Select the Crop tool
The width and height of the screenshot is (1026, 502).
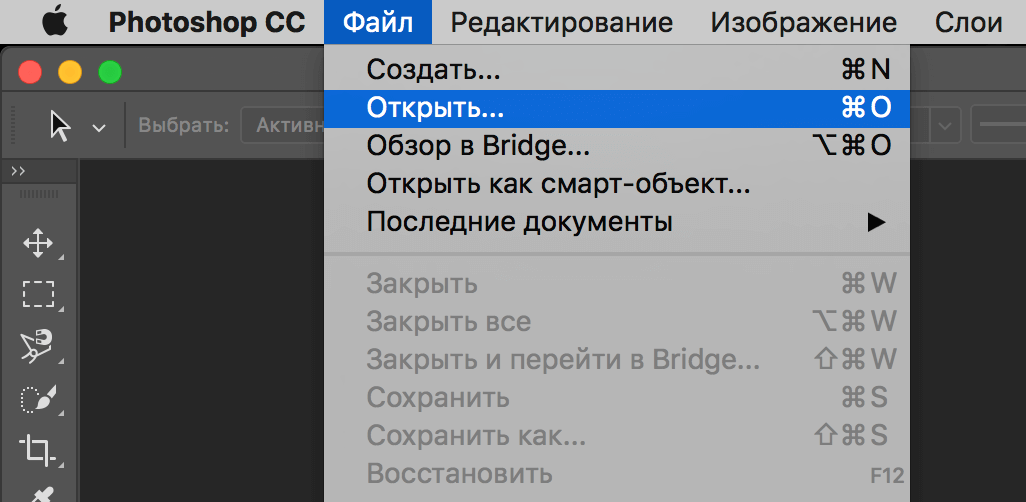click(x=38, y=450)
